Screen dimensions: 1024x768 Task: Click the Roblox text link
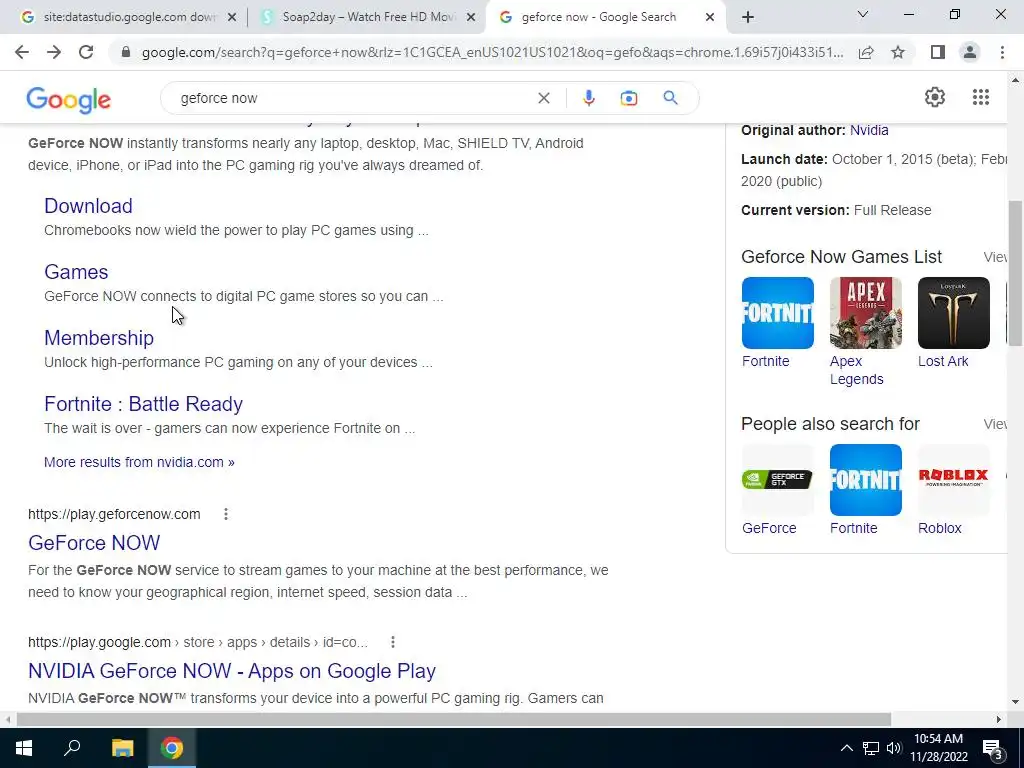tap(939, 528)
